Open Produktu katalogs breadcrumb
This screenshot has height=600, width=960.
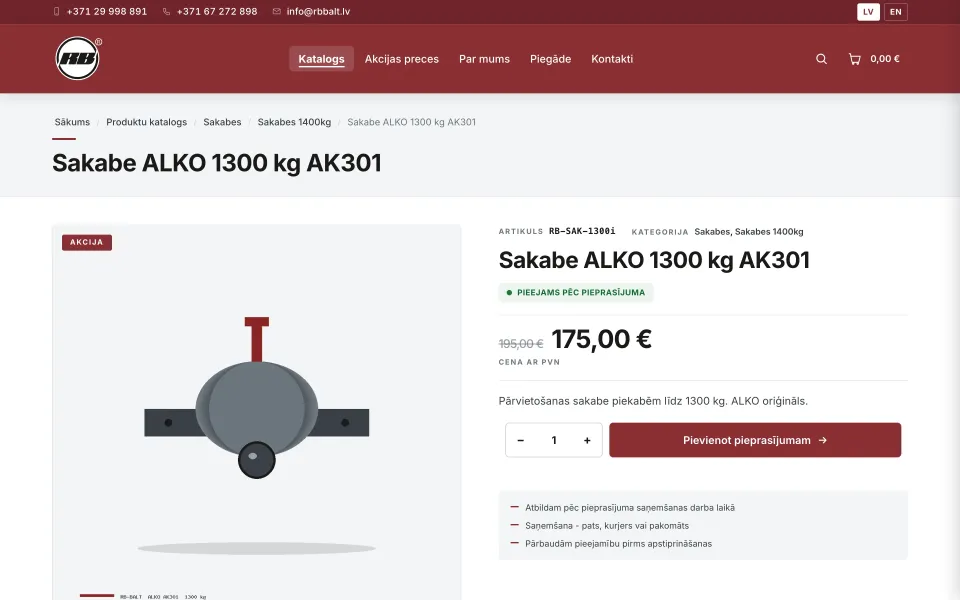click(146, 122)
